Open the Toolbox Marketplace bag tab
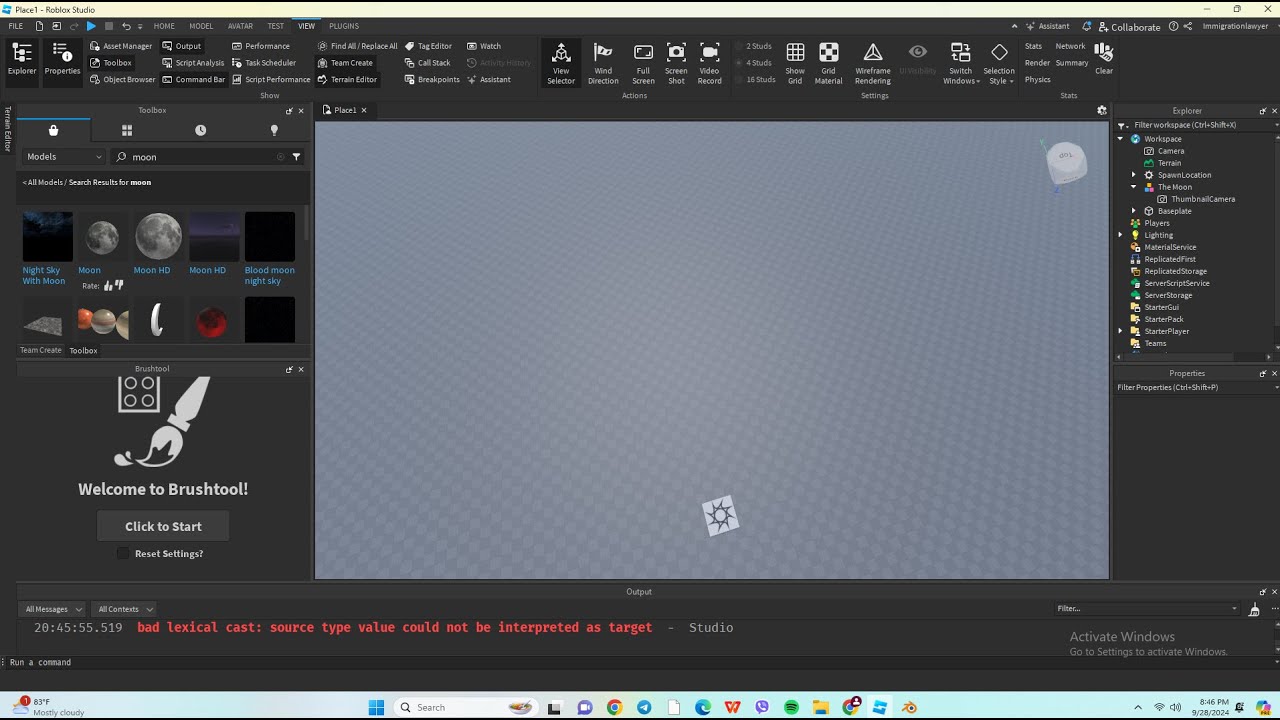Screen dimensions: 1280x720 (x=54, y=130)
